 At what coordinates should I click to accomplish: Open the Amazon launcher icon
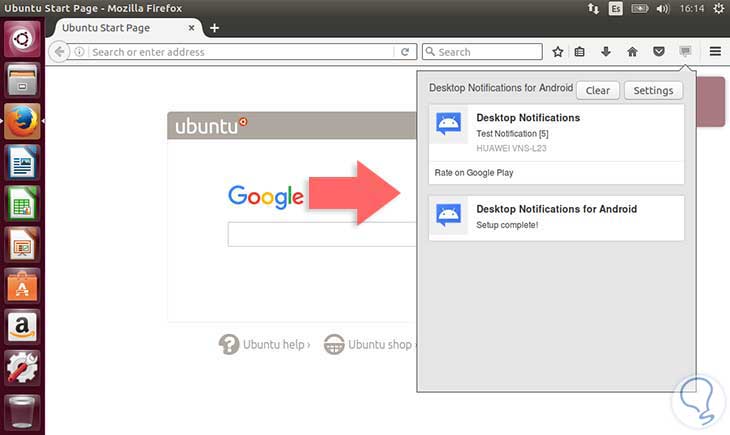click(22, 327)
